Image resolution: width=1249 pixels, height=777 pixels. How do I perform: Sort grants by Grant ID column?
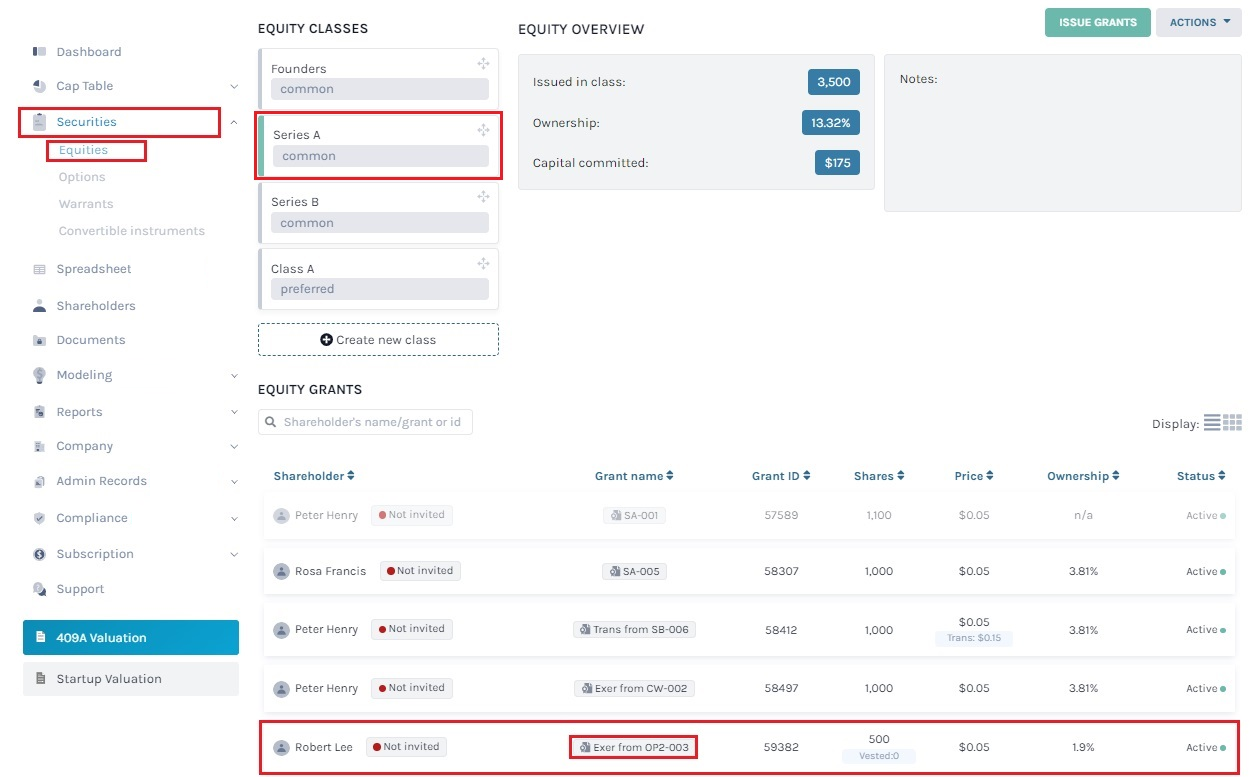pos(781,476)
